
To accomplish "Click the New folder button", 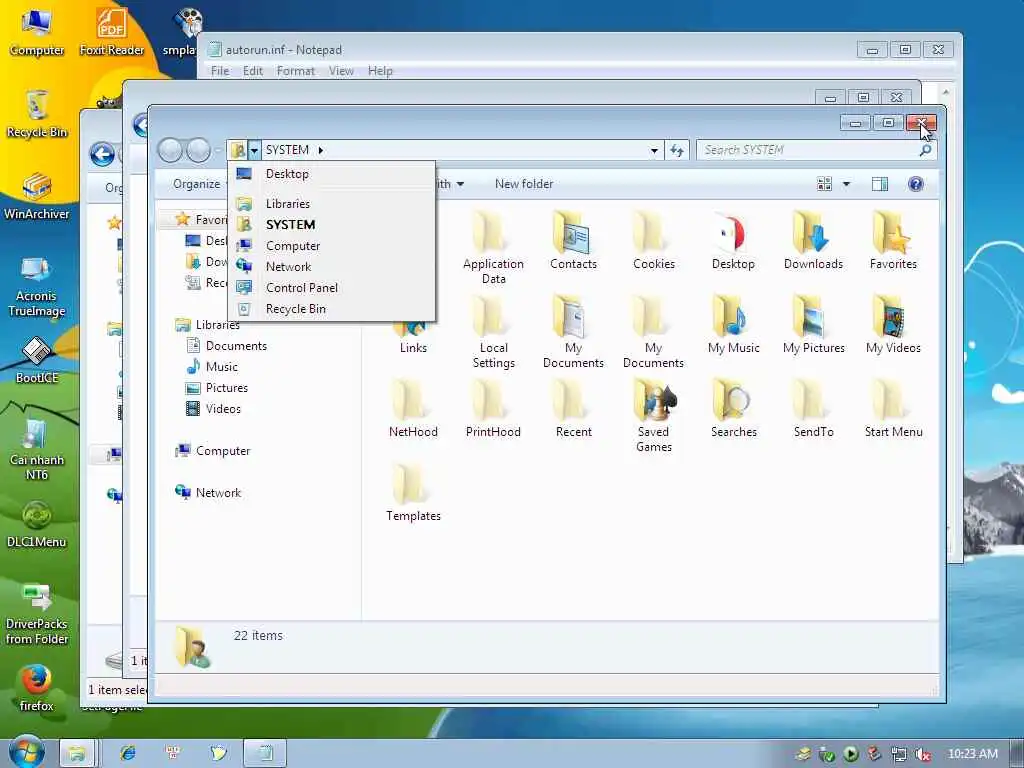I will pos(524,184).
